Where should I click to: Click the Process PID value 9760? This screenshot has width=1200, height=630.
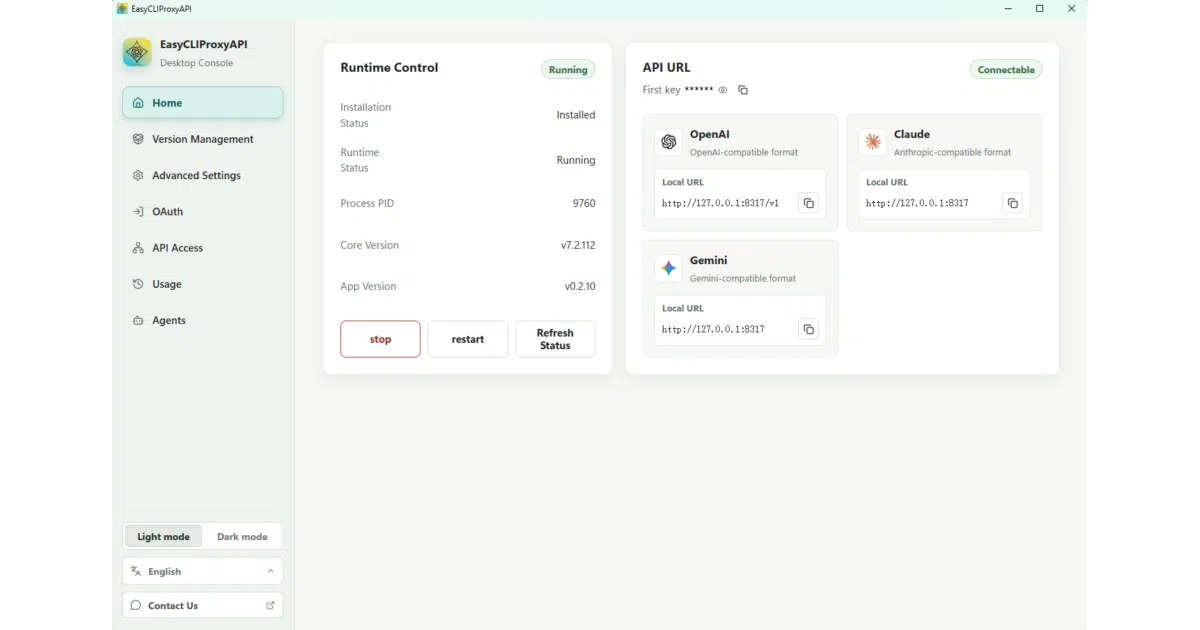pos(584,203)
